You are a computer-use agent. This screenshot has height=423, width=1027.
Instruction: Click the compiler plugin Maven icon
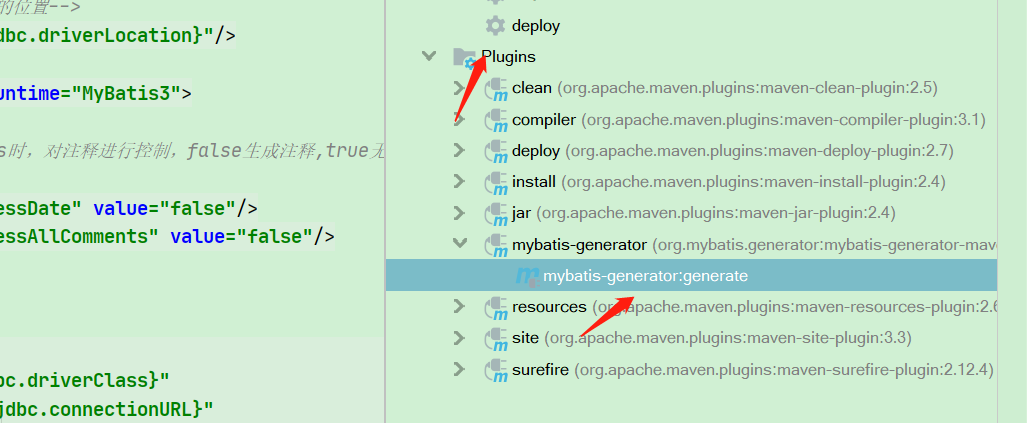point(496,120)
